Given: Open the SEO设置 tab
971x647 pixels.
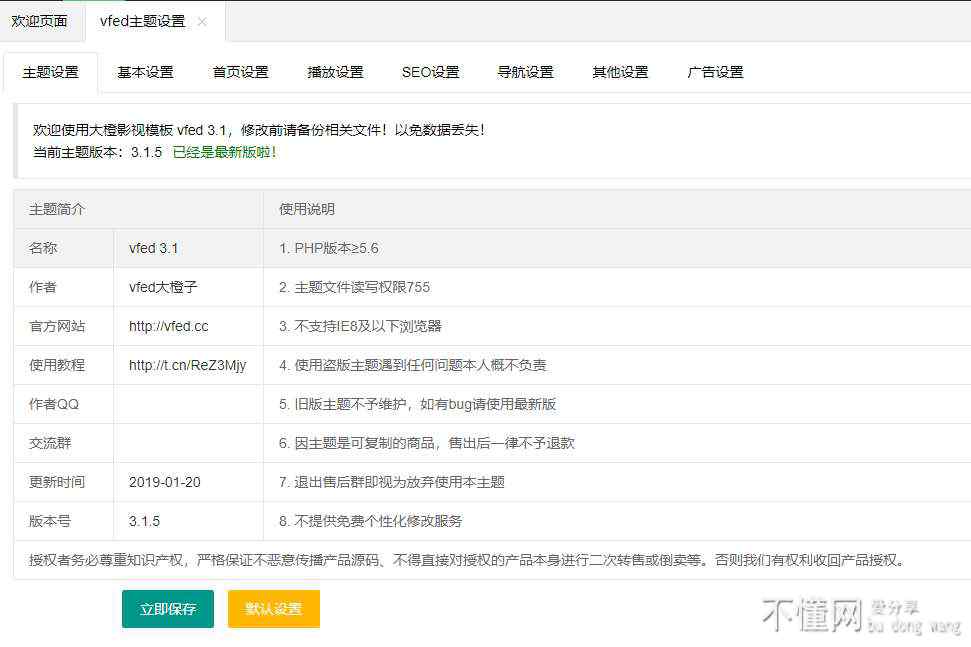Looking at the screenshot, I should (430, 72).
